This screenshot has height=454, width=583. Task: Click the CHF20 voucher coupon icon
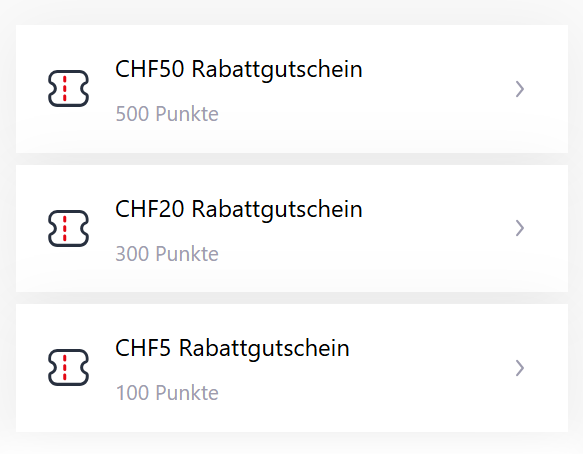pos(68,228)
